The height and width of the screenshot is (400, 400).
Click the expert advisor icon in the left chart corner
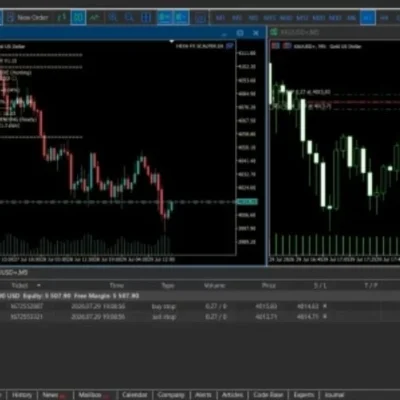pos(230,46)
